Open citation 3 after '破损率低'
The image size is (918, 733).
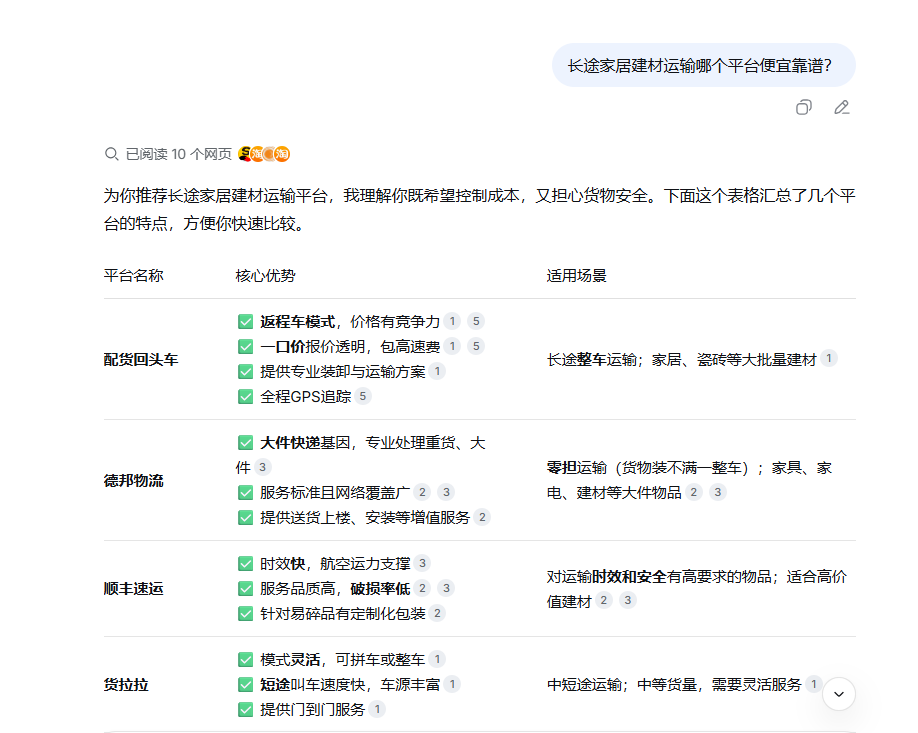point(446,588)
